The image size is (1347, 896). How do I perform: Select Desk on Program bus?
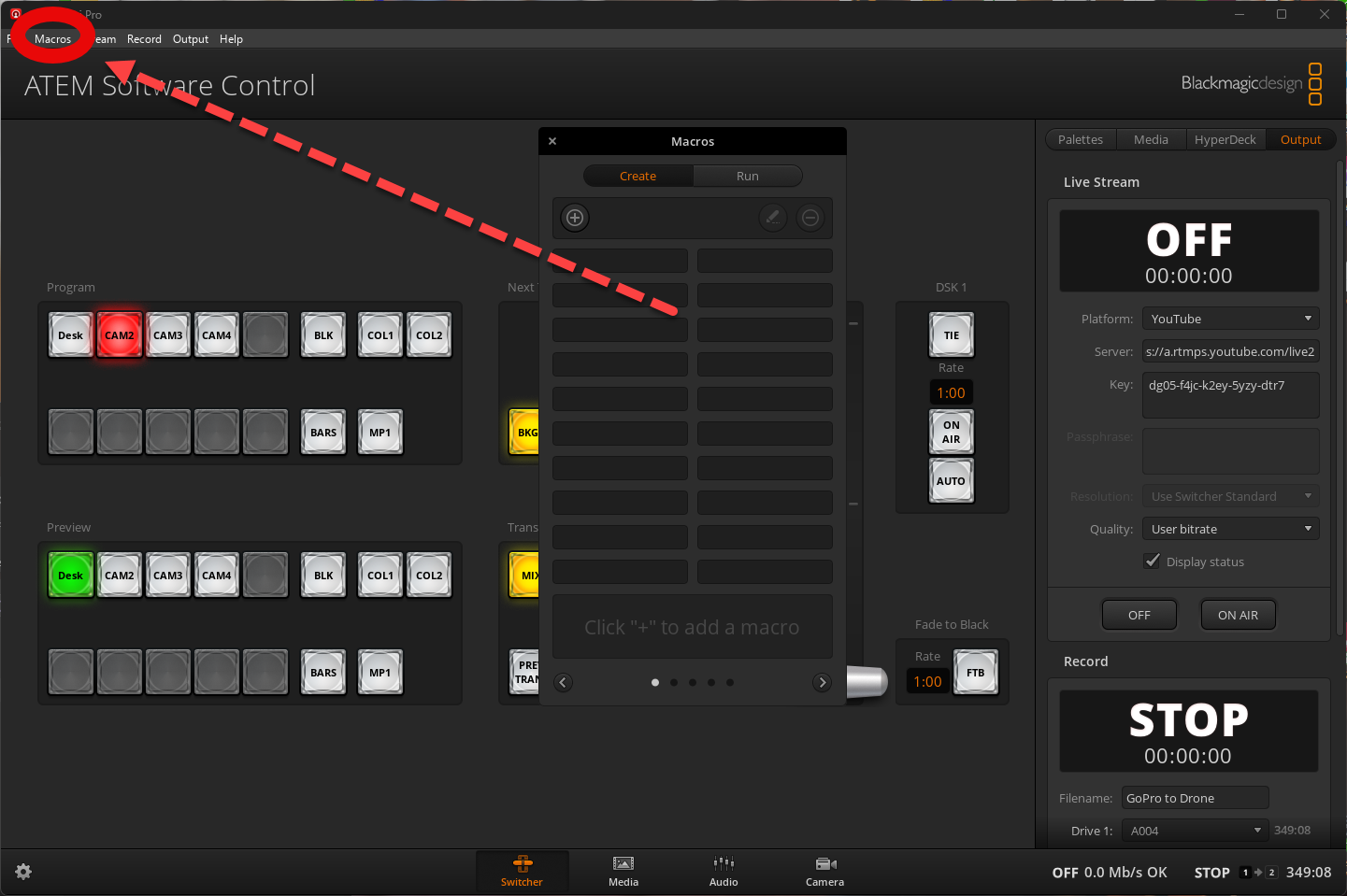click(71, 335)
